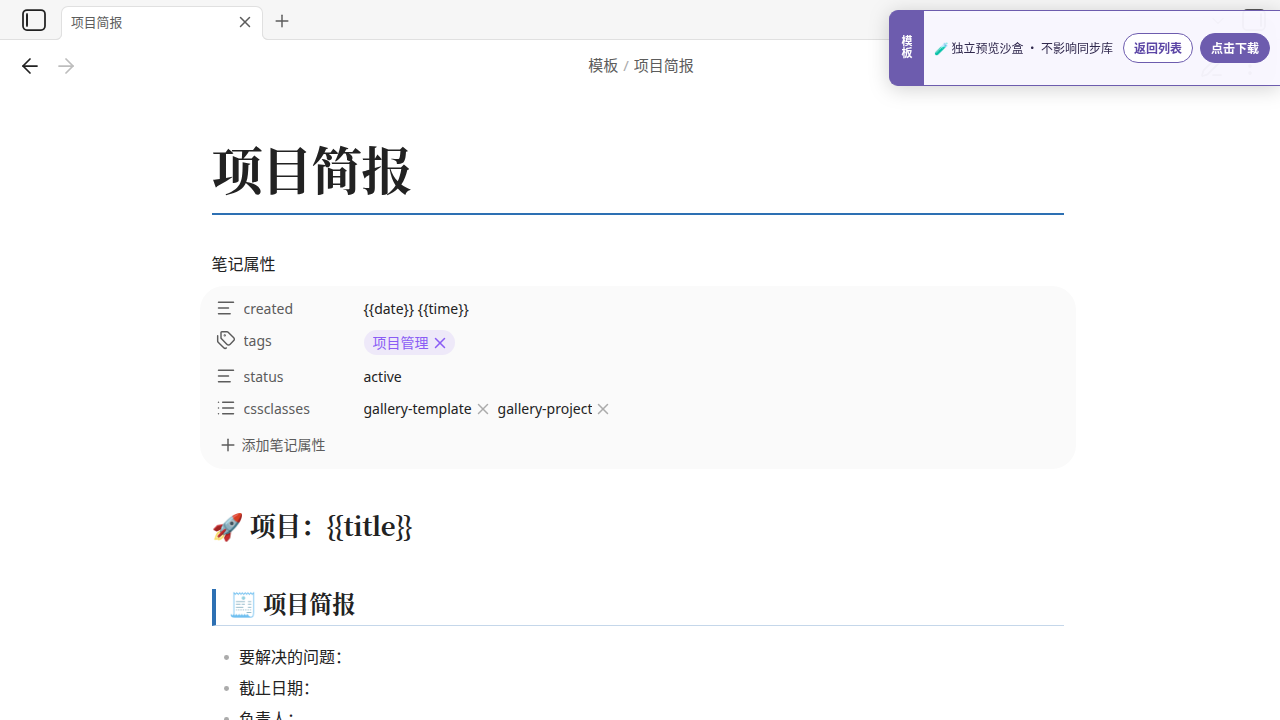Image resolution: width=1280 pixels, height=720 pixels.
Task: Click the gallery-project class value
Action: coord(544,408)
